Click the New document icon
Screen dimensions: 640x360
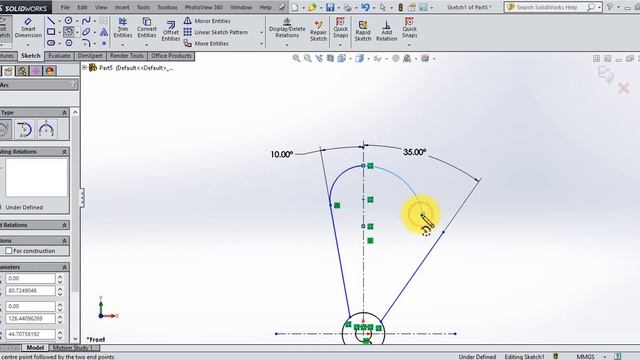[295, 7]
